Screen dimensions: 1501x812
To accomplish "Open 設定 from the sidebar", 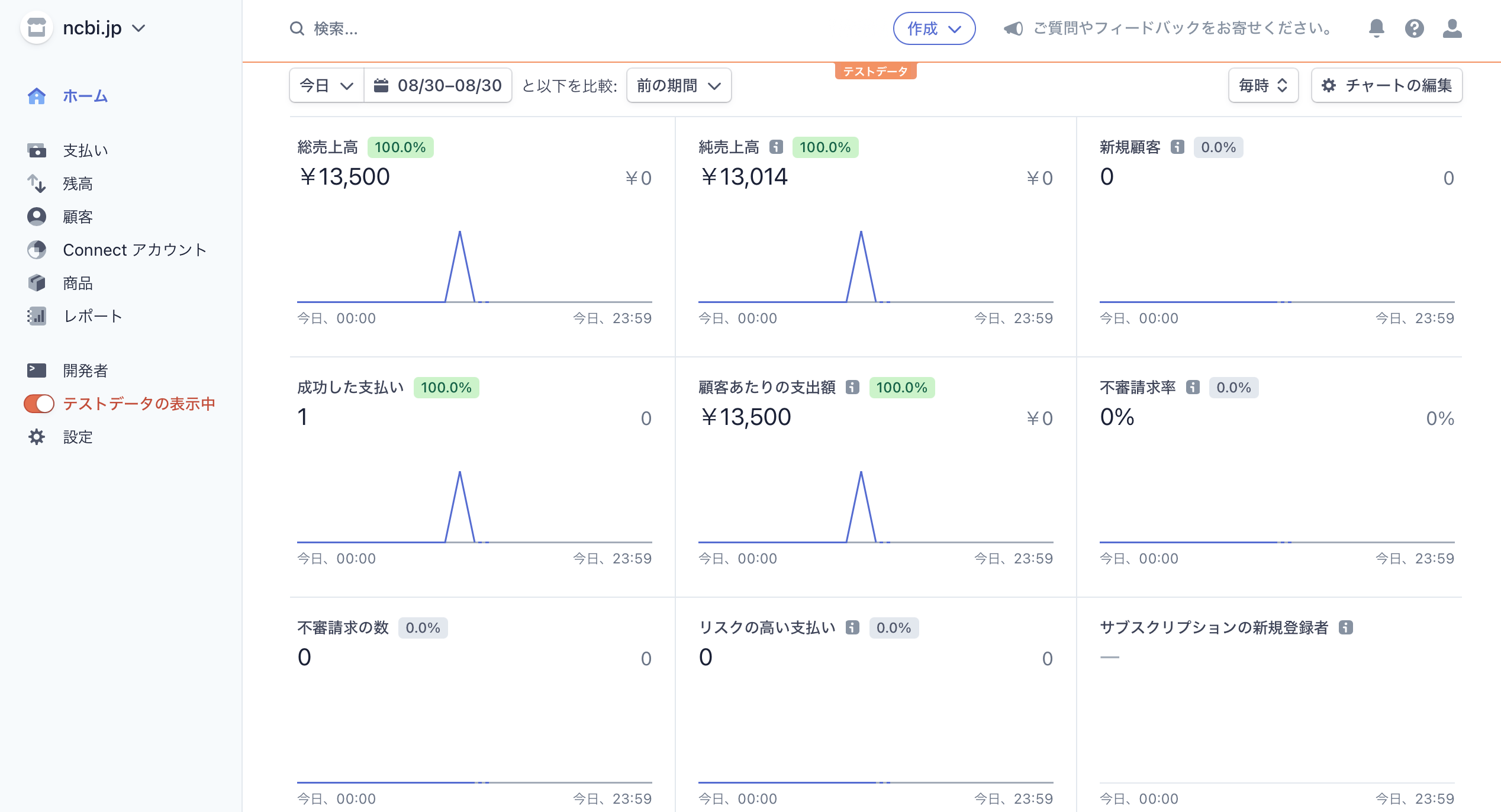I will [76, 437].
